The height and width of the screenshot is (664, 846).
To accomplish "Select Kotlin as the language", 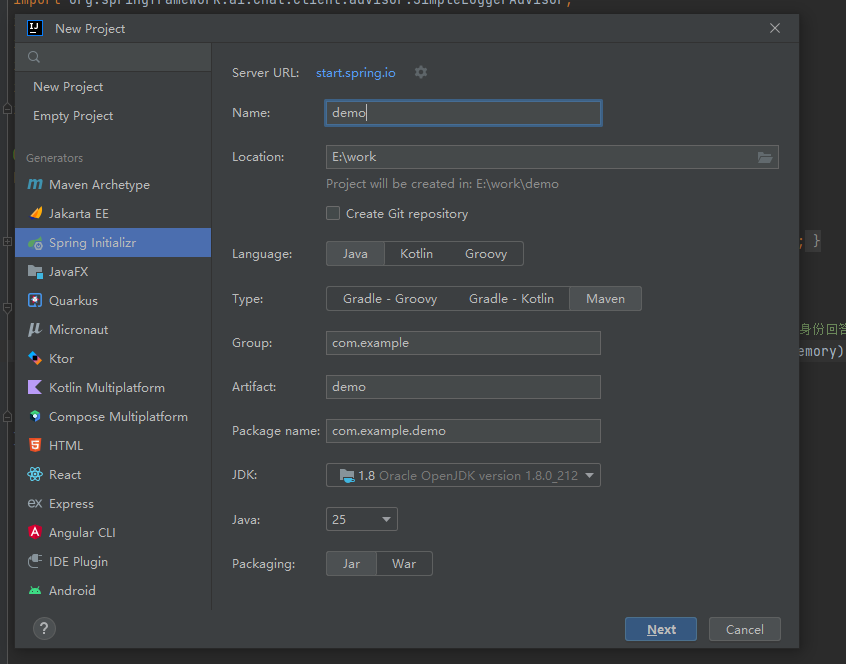I will tap(417, 254).
